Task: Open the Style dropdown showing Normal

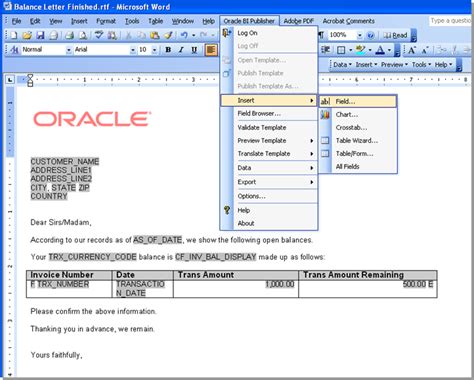Action: (x=69, y=50)
